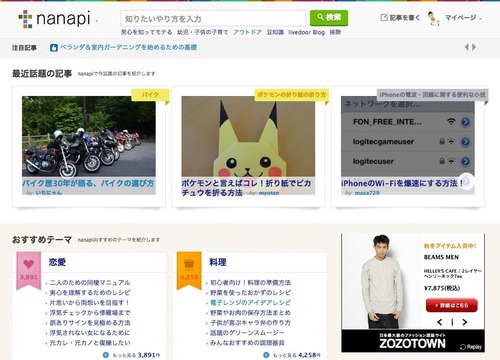The width and height of the screenshot is (500, 360).
Task: Click 二人のための同棲マニュアル
Action: point(90,283)
